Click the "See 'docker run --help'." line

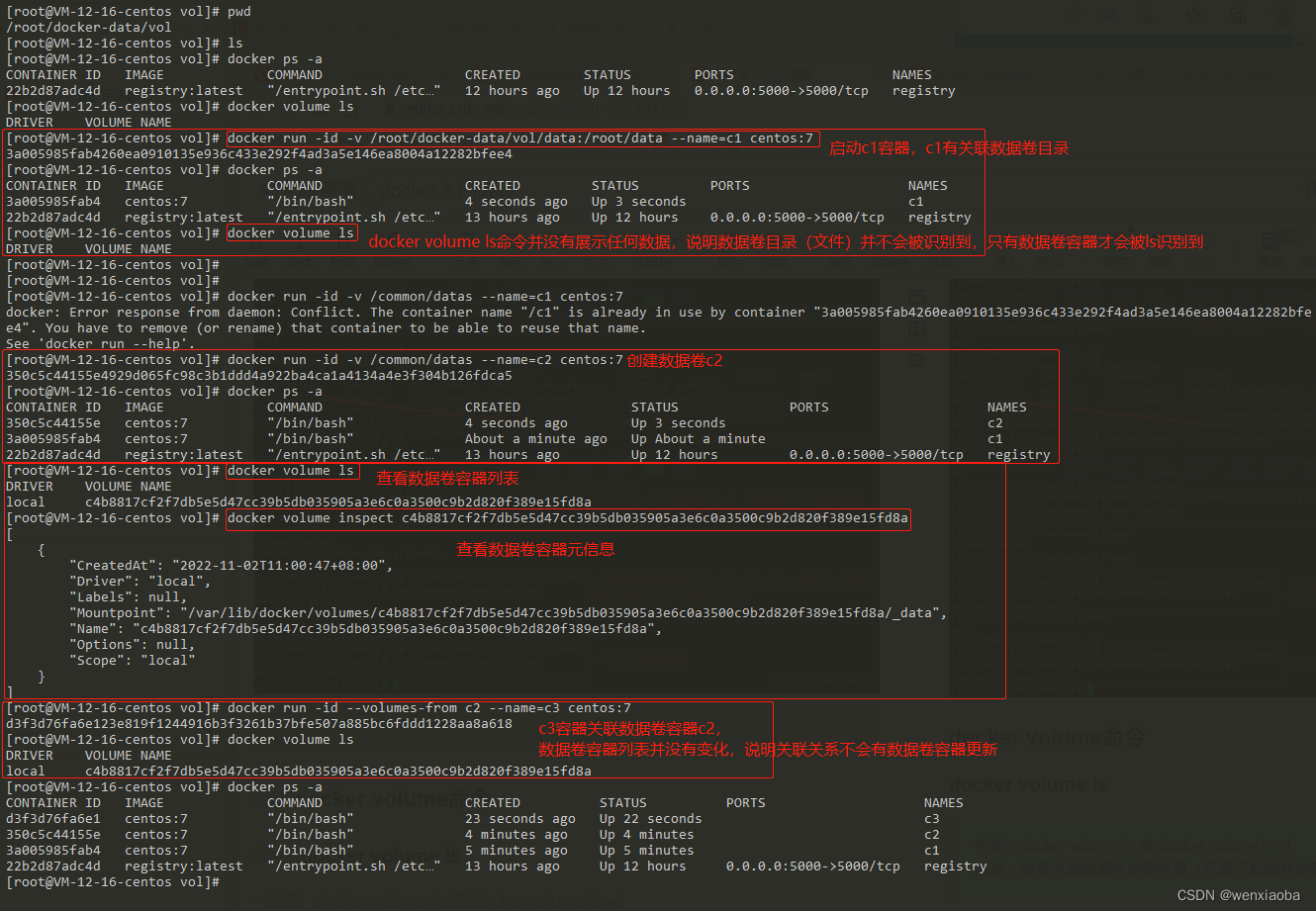(101, 344)
